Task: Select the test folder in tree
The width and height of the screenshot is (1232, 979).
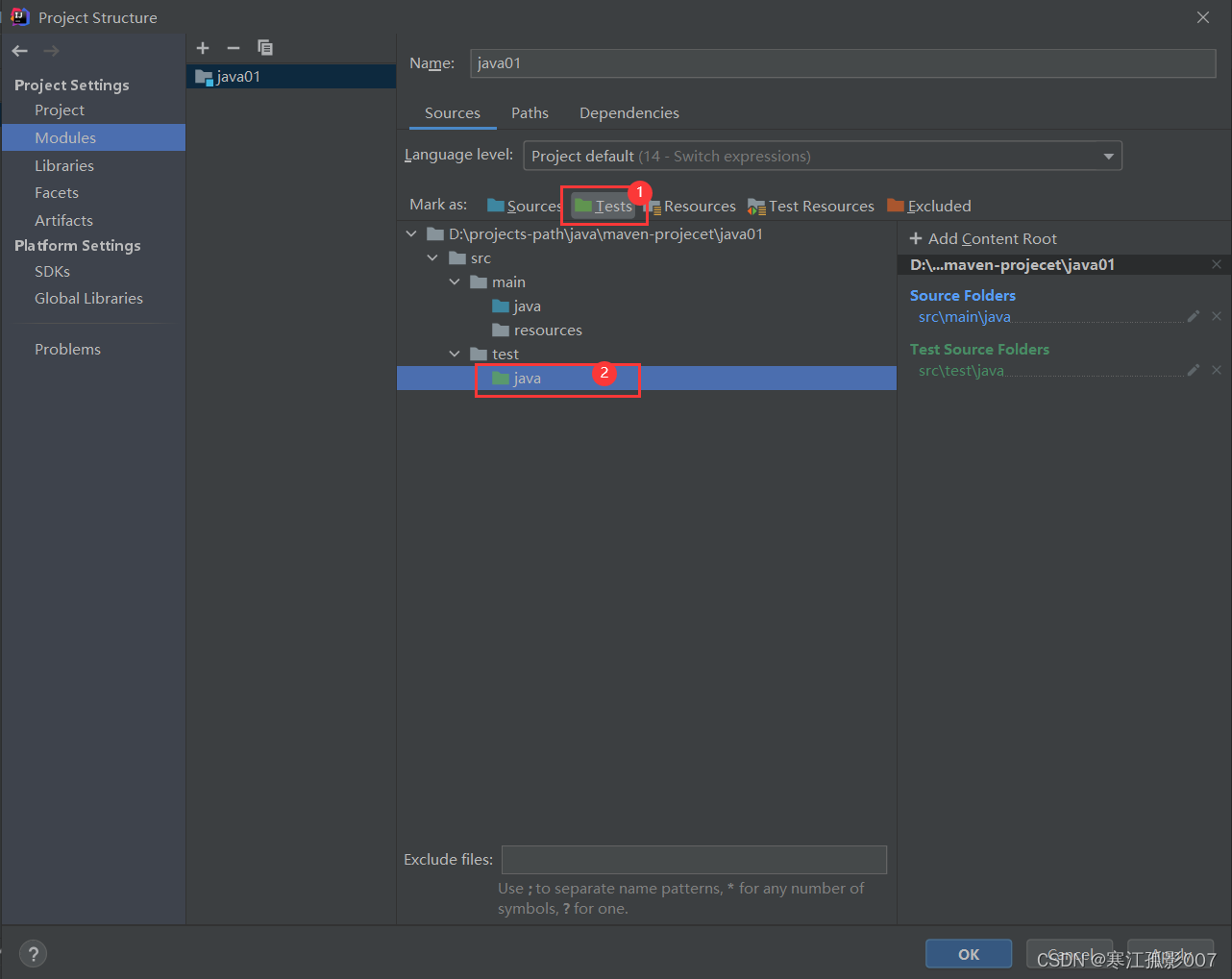Action: click(495, 354)
